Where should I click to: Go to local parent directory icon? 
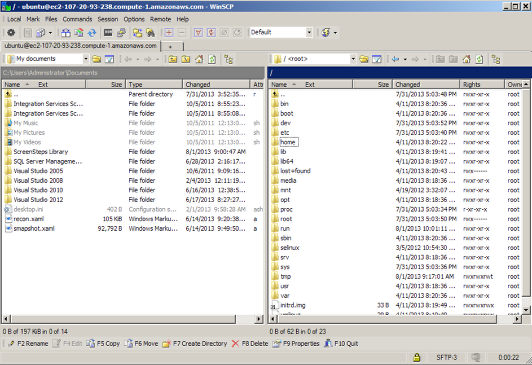tap(173, 59)
